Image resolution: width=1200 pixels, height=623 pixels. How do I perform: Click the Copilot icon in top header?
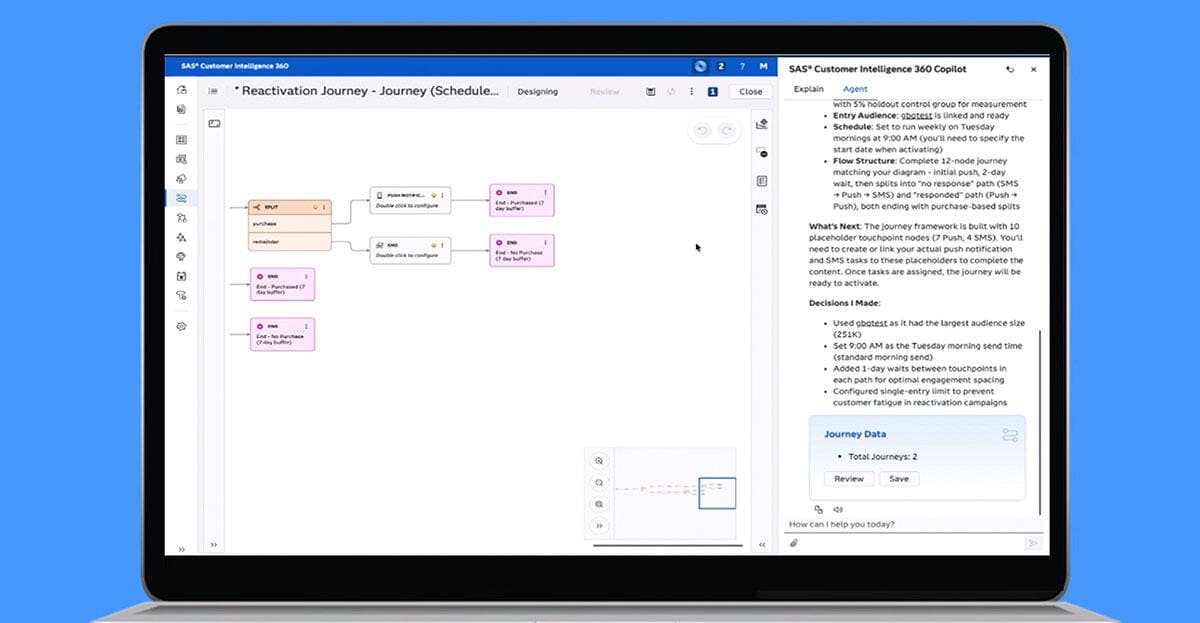tap(701, 66)
